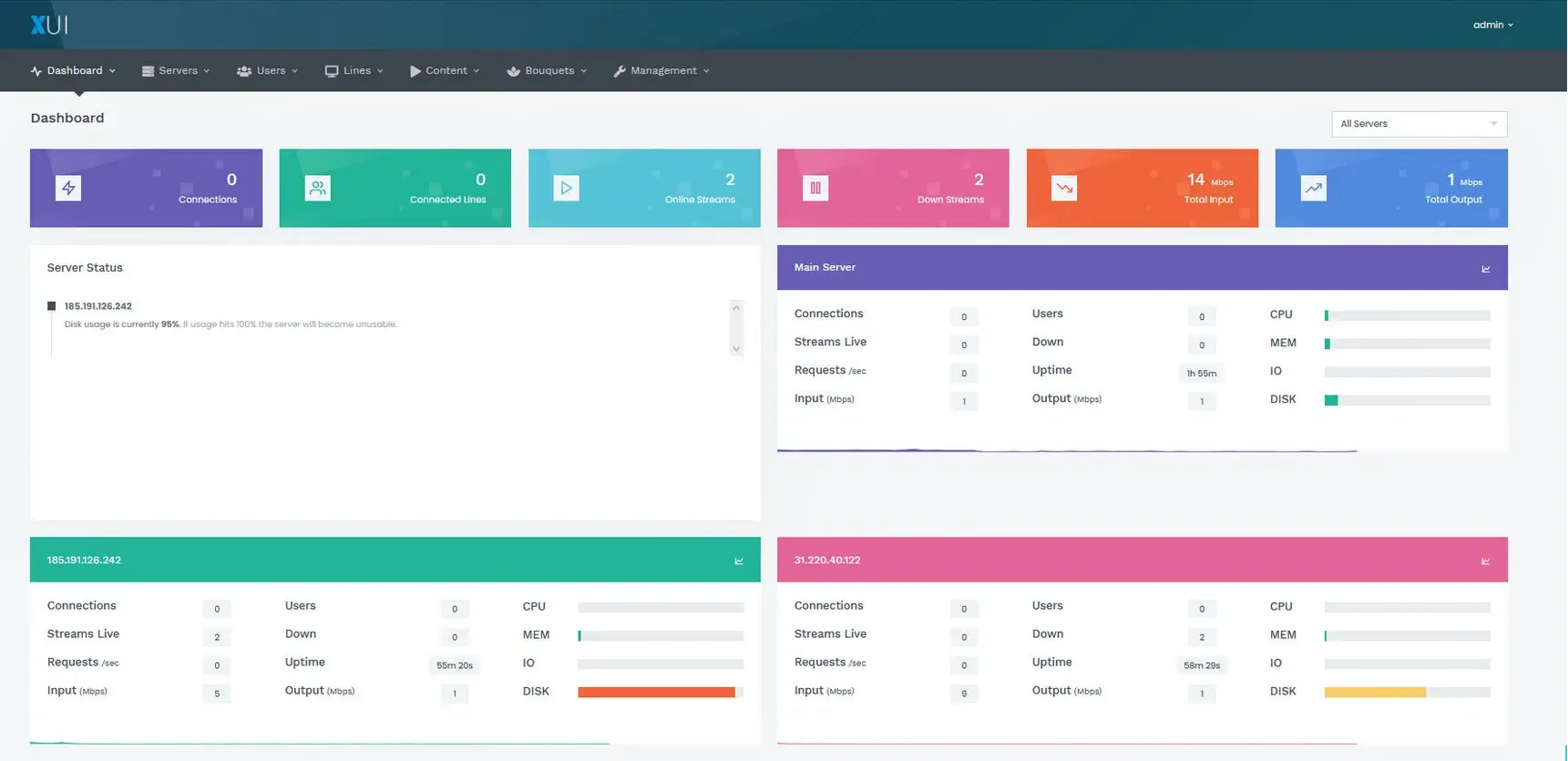This screenshot has height=761, width=1568.
Task: Open the Content menu
Action: click(x=445, y=71)
